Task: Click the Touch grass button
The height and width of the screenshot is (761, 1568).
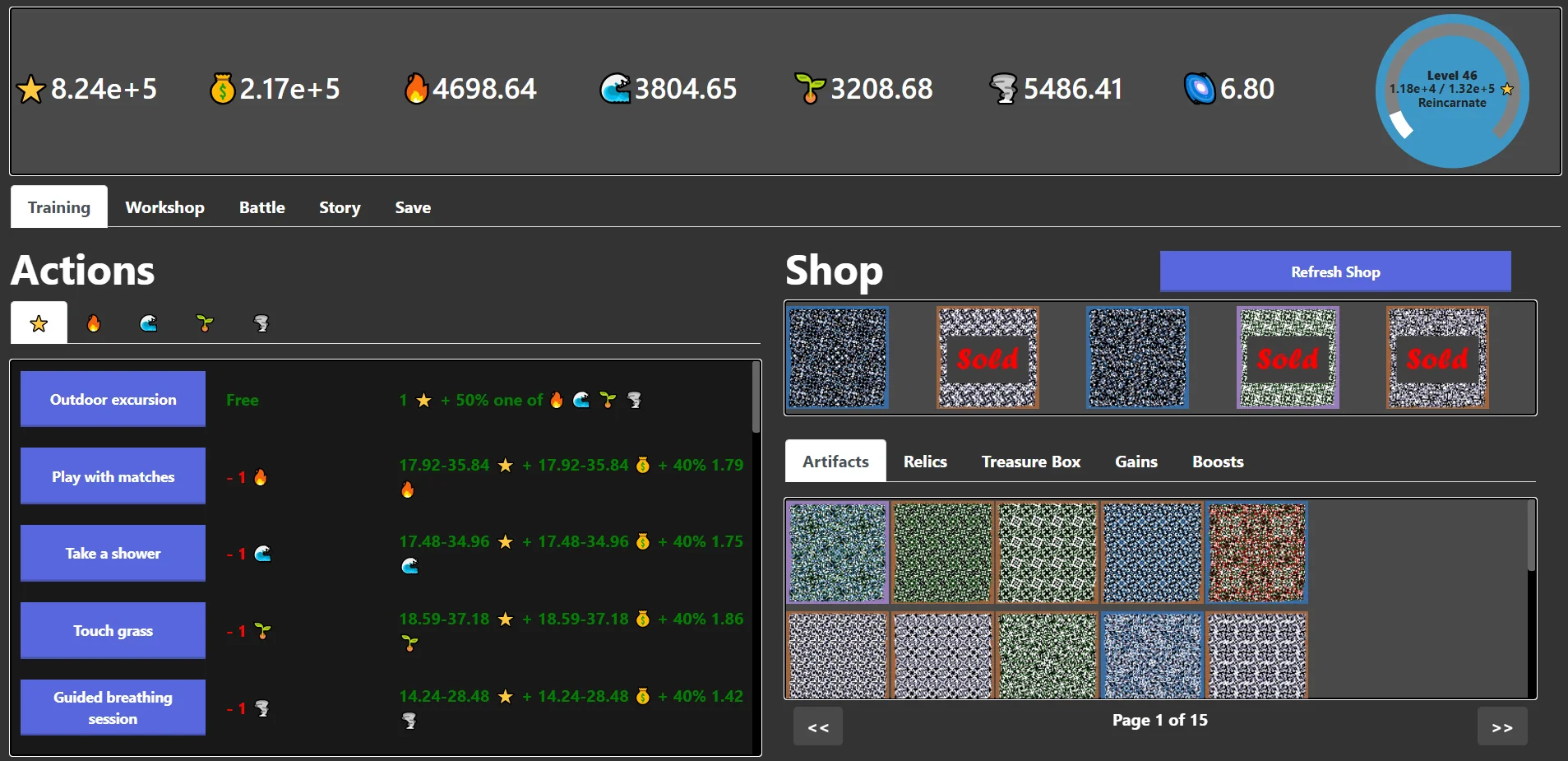Action: click(113, 631)
